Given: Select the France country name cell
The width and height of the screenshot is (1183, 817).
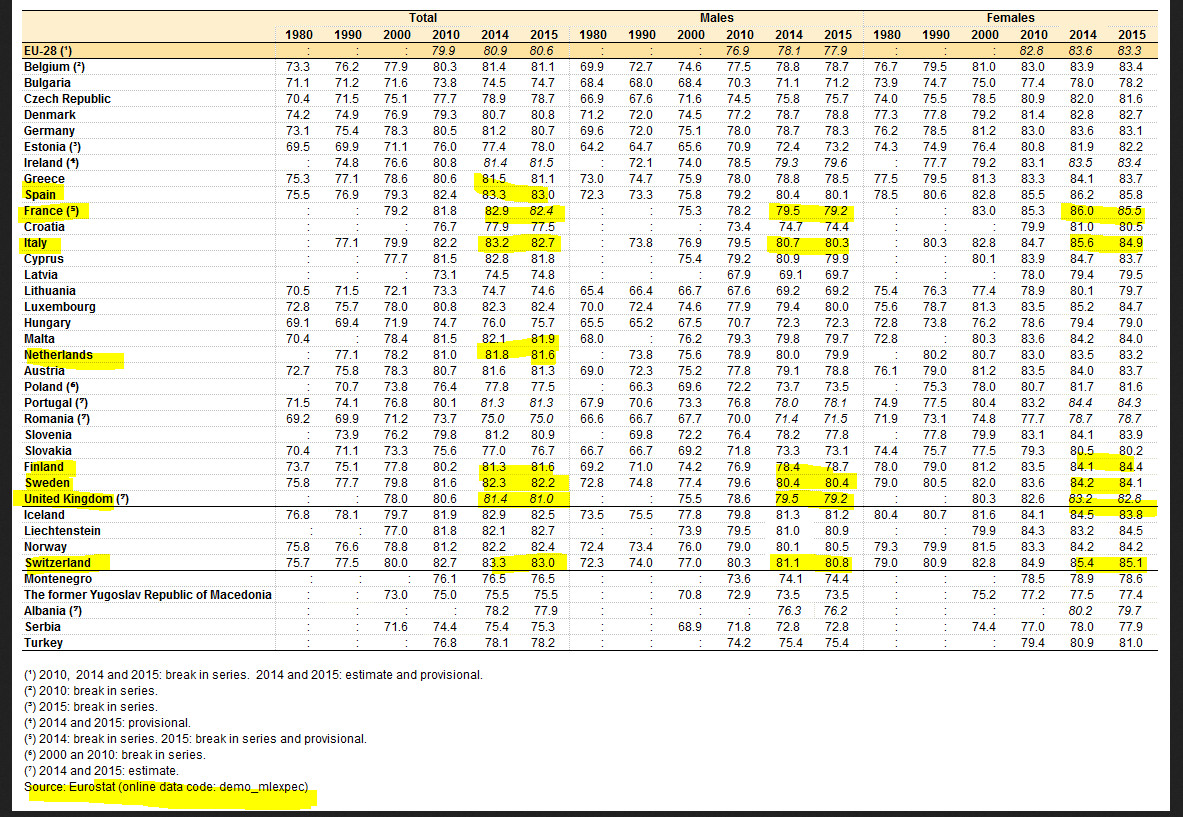Looking at the screenshot, I should coord(51,210).
